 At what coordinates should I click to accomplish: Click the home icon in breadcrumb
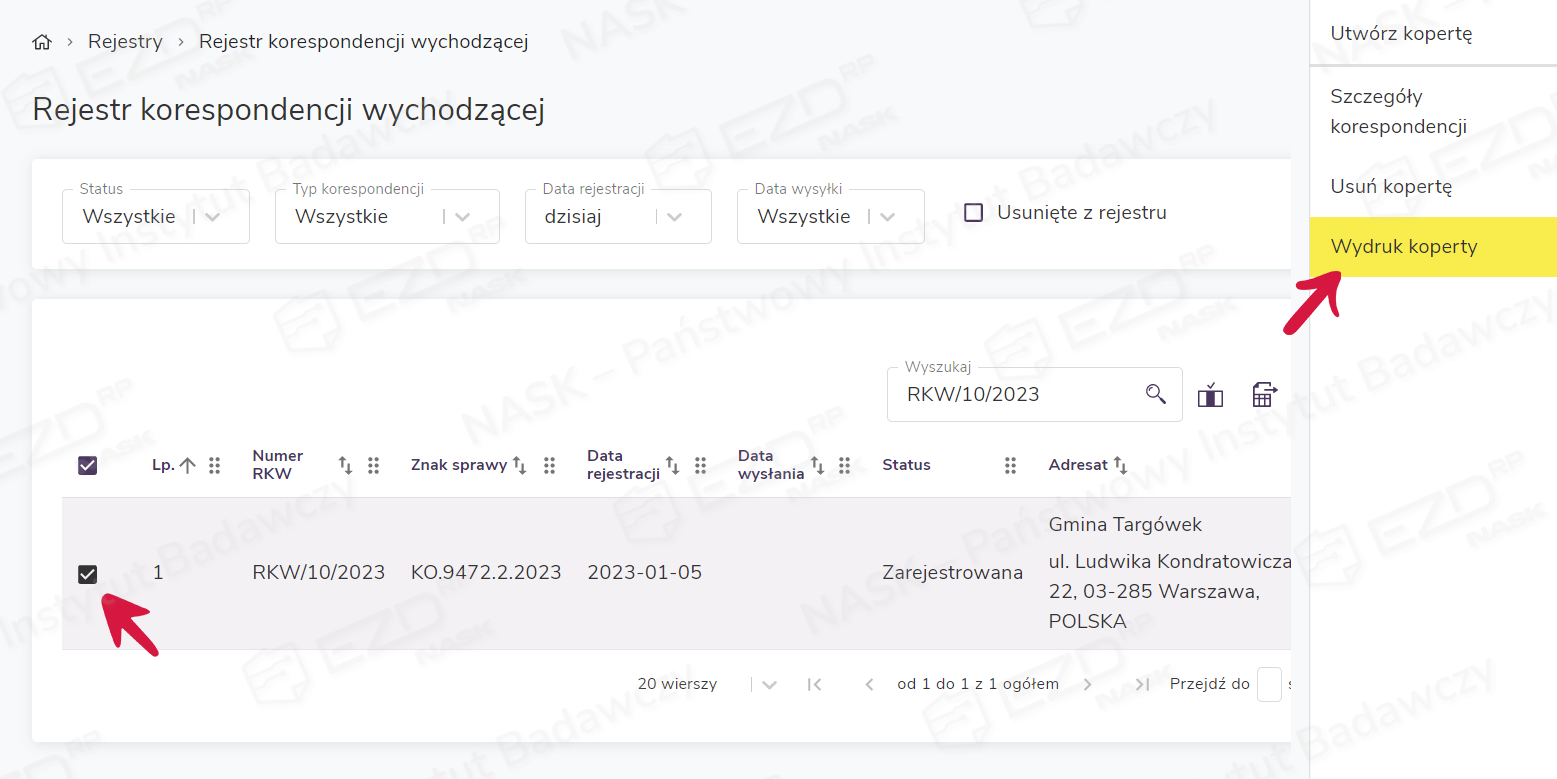coord(42,42)
